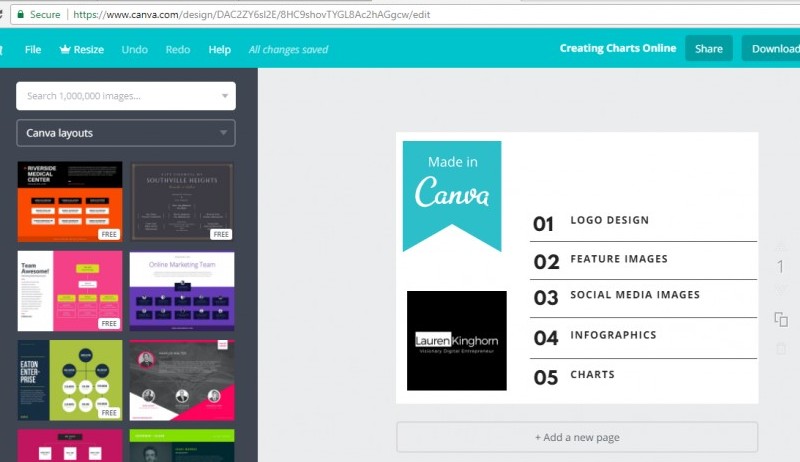Open the Help menu

click(219, 49)
